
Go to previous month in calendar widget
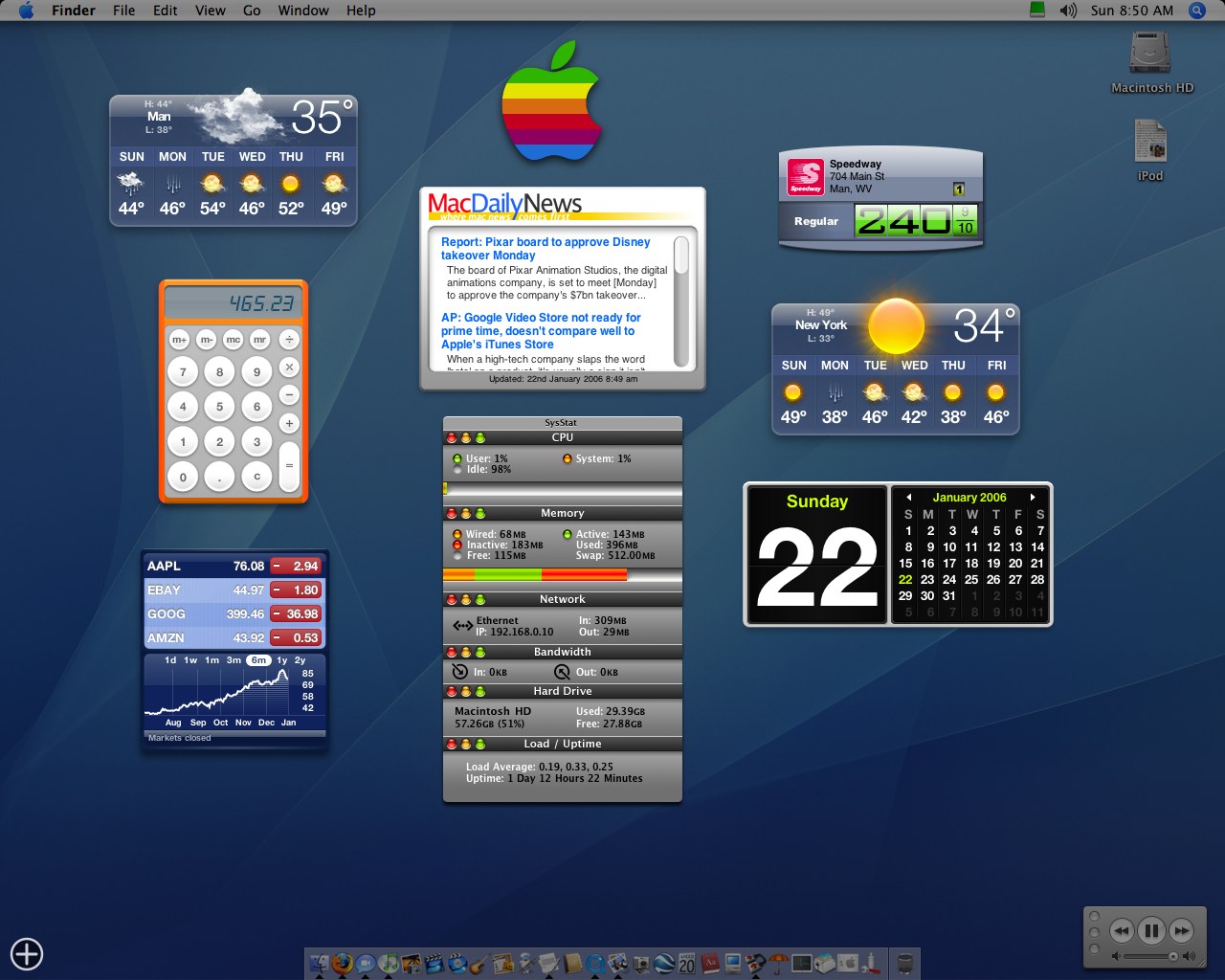click(x=908, y=498)
